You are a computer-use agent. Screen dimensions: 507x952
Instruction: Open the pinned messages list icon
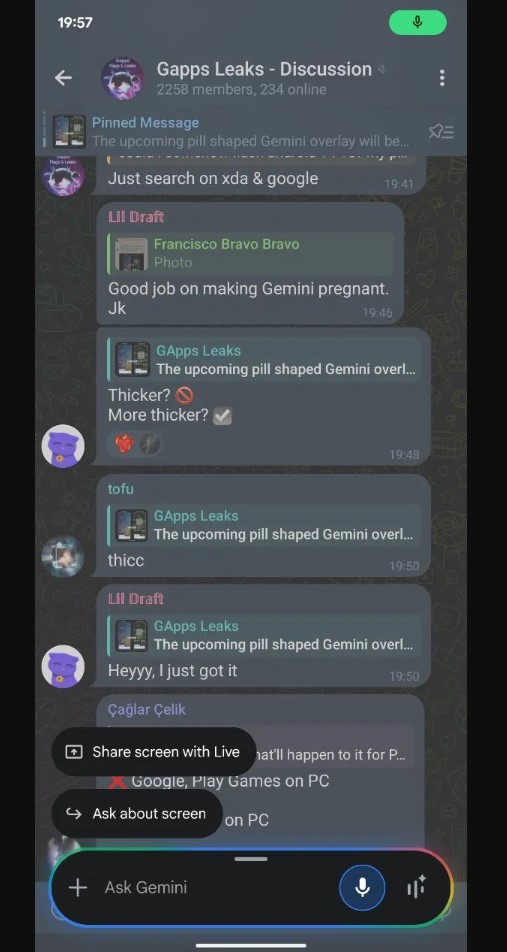tap(441, 132)
